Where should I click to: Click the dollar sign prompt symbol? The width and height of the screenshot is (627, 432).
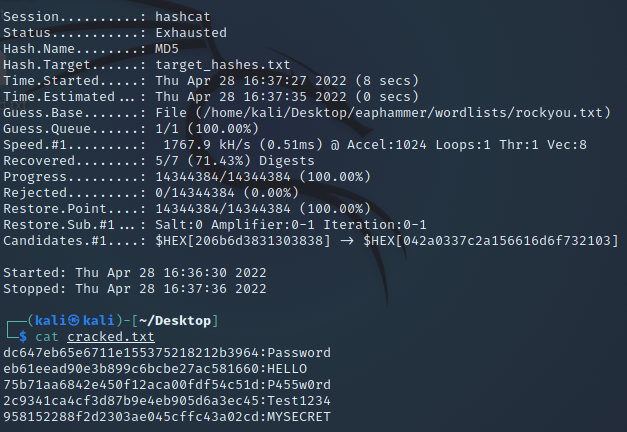point(23,337)
